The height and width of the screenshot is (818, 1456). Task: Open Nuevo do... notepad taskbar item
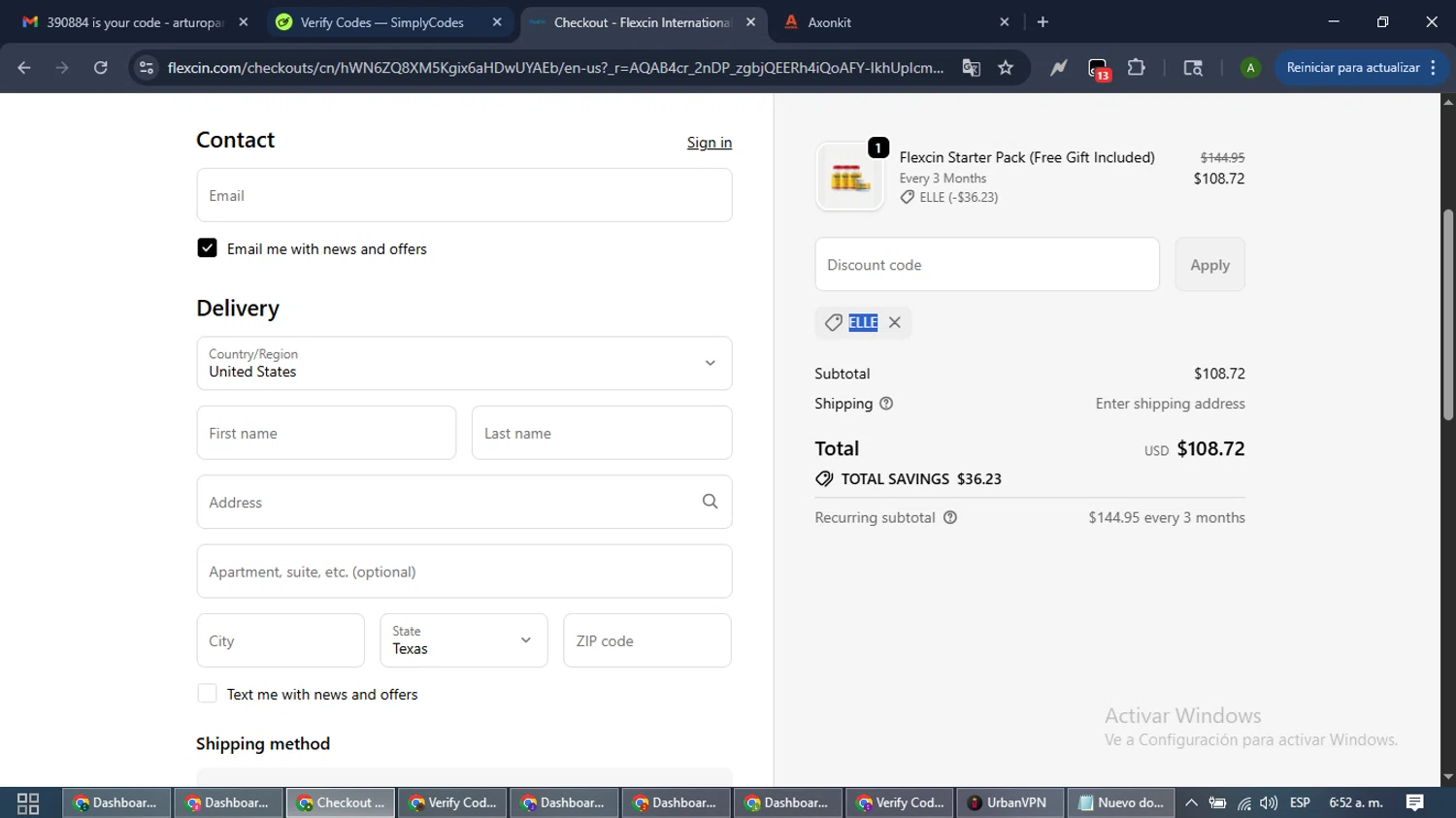pos(1121,803)
